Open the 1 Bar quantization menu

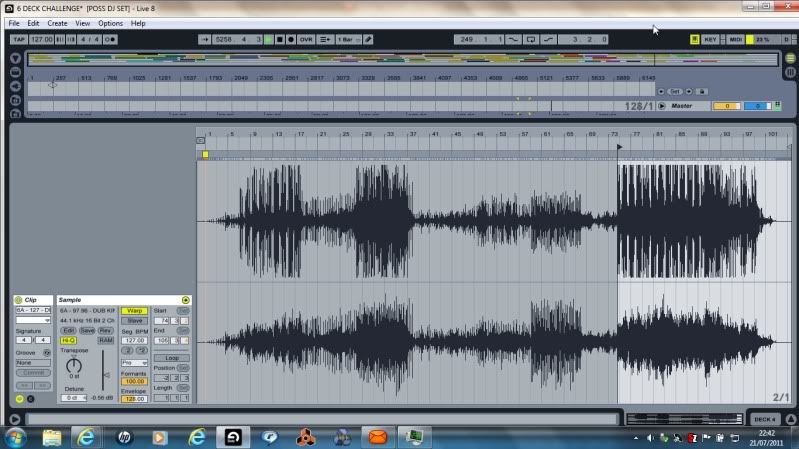345,39
